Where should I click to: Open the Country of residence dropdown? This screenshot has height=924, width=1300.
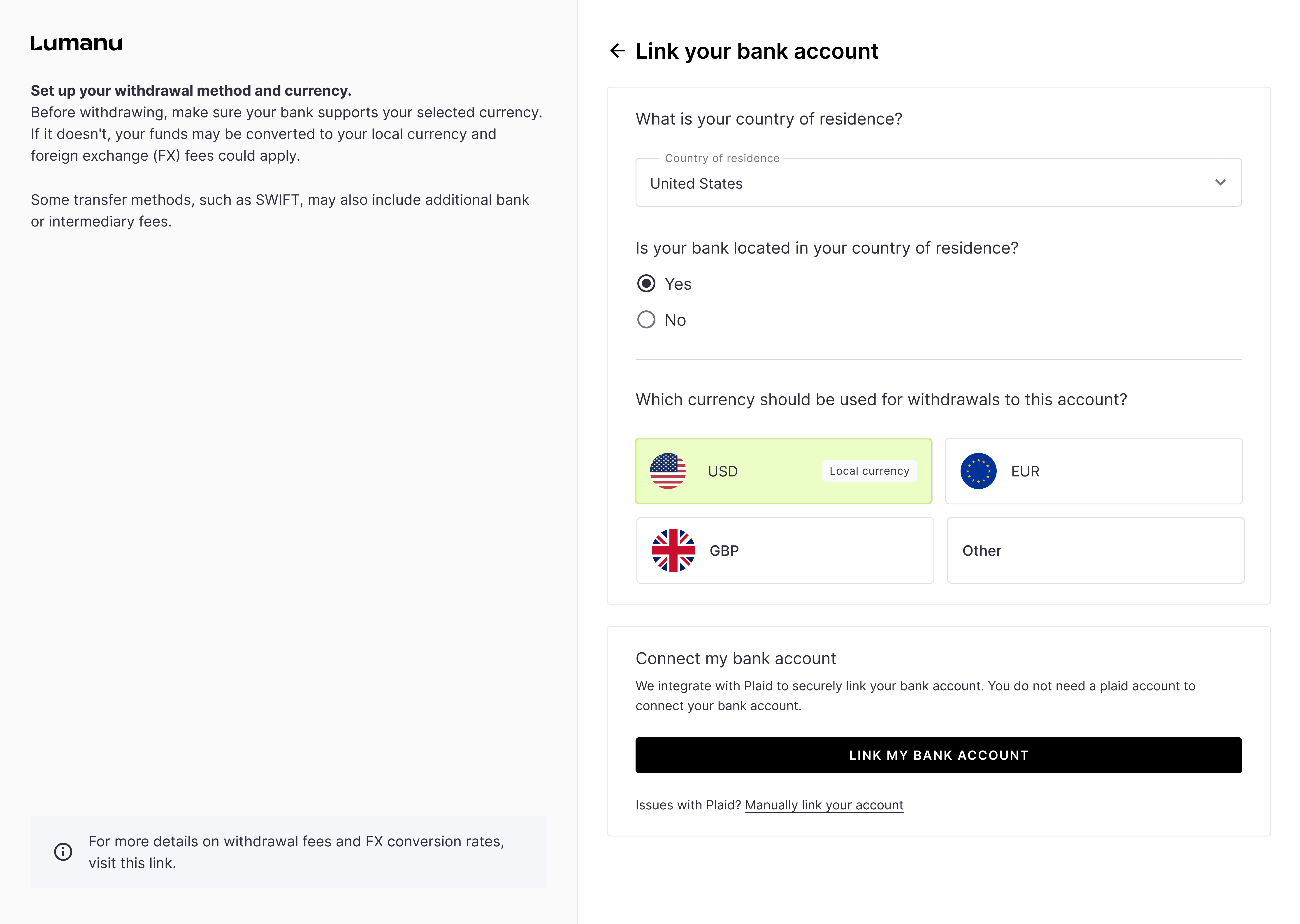pos(911,183)
